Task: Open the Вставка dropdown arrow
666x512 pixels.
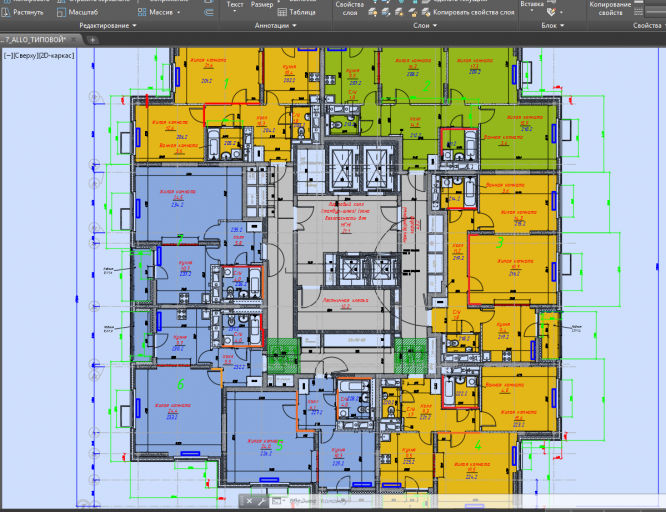Action: point(532,10)
